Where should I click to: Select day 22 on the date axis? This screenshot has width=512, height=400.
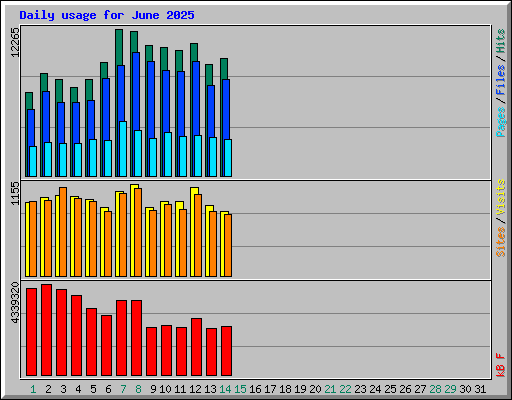click(345, 389)
